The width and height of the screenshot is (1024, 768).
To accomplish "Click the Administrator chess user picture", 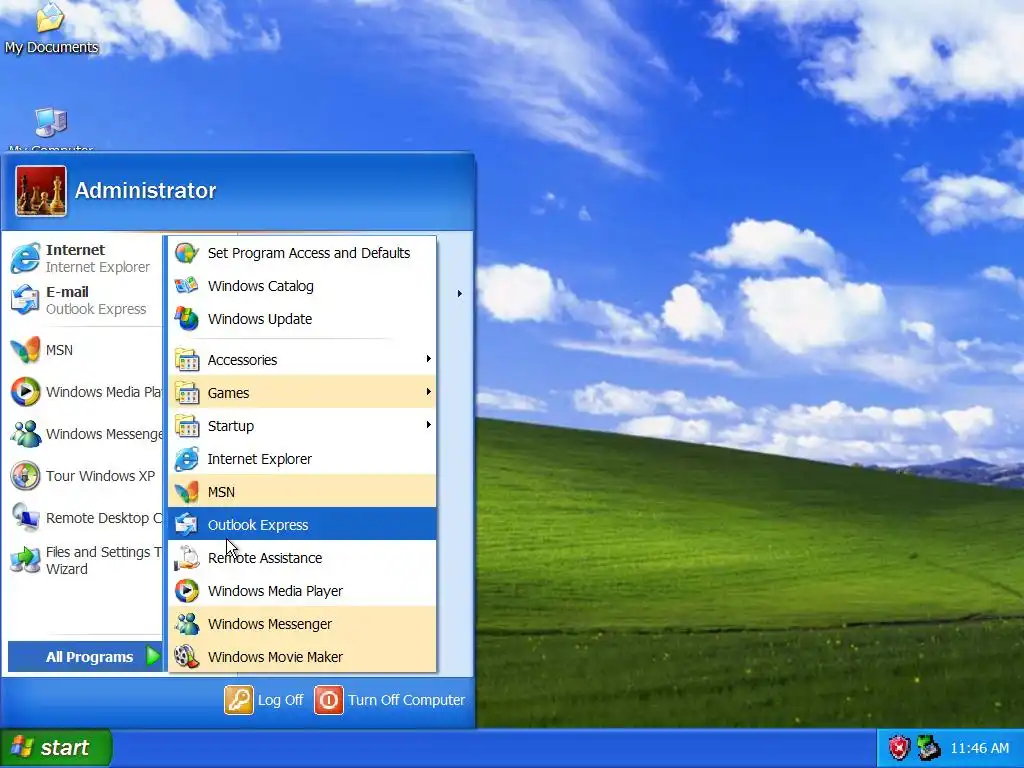I will (x=40, y=191).
